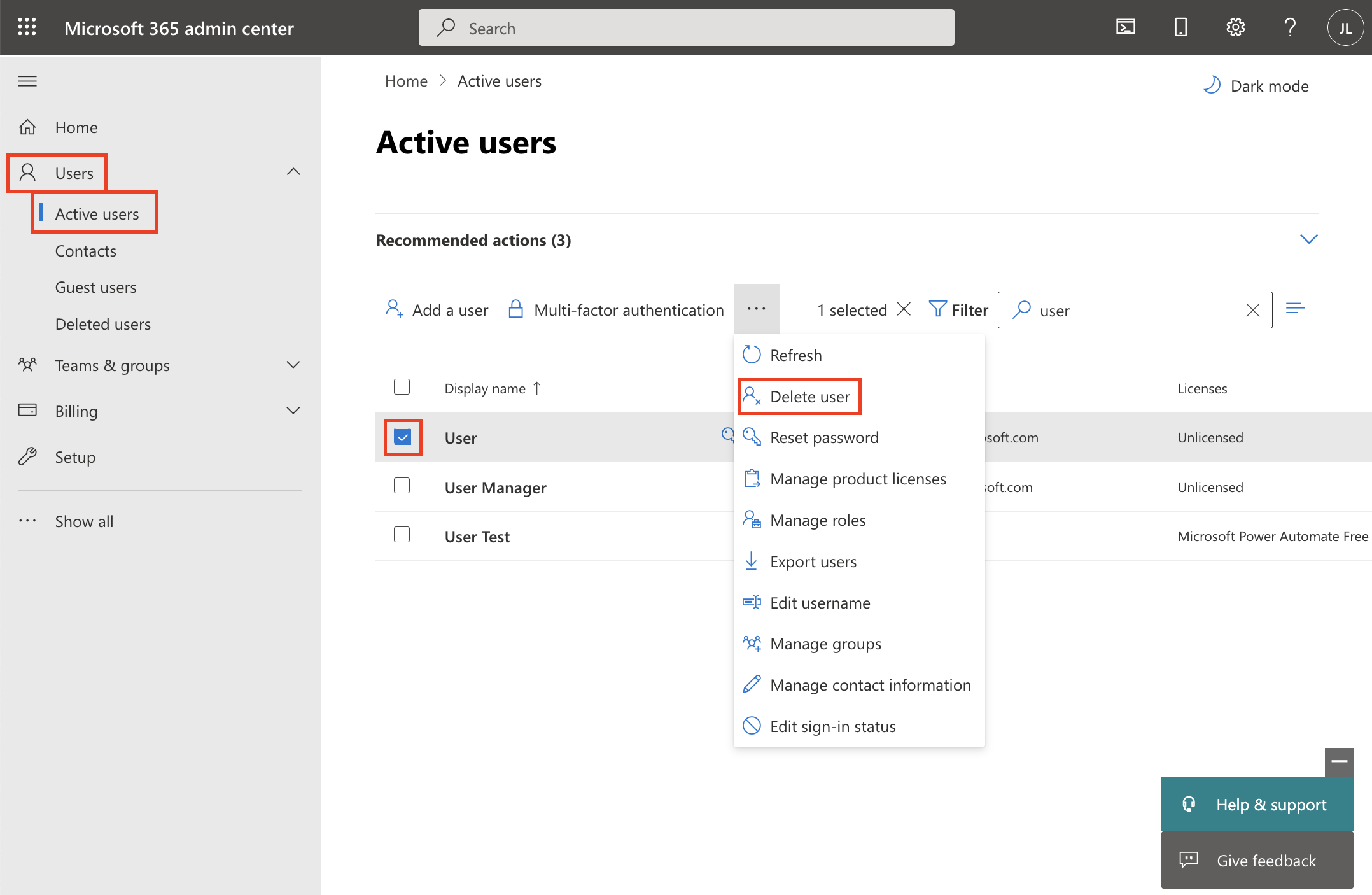
Task: Click the magnifier icon in user filter box
Action: 1021,309
